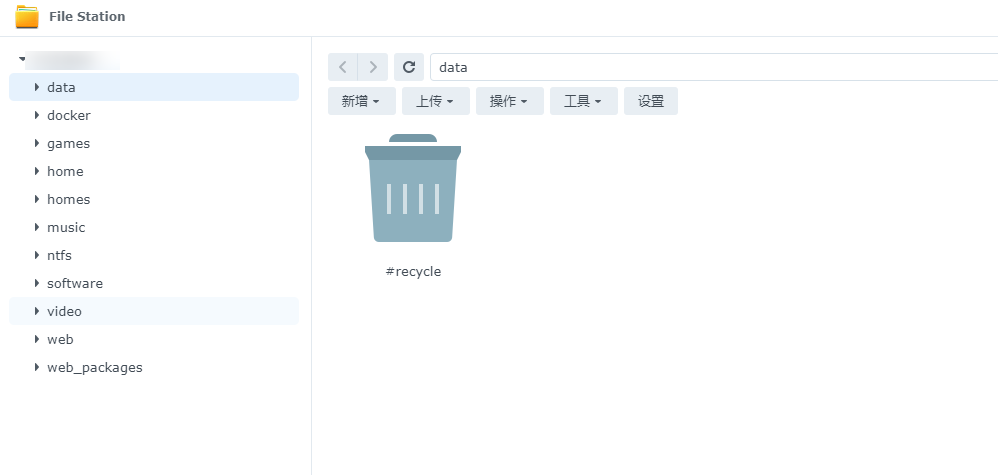Select the music shared folder
The width and height of the screenshot is (998, 475).
pos(154,227)
